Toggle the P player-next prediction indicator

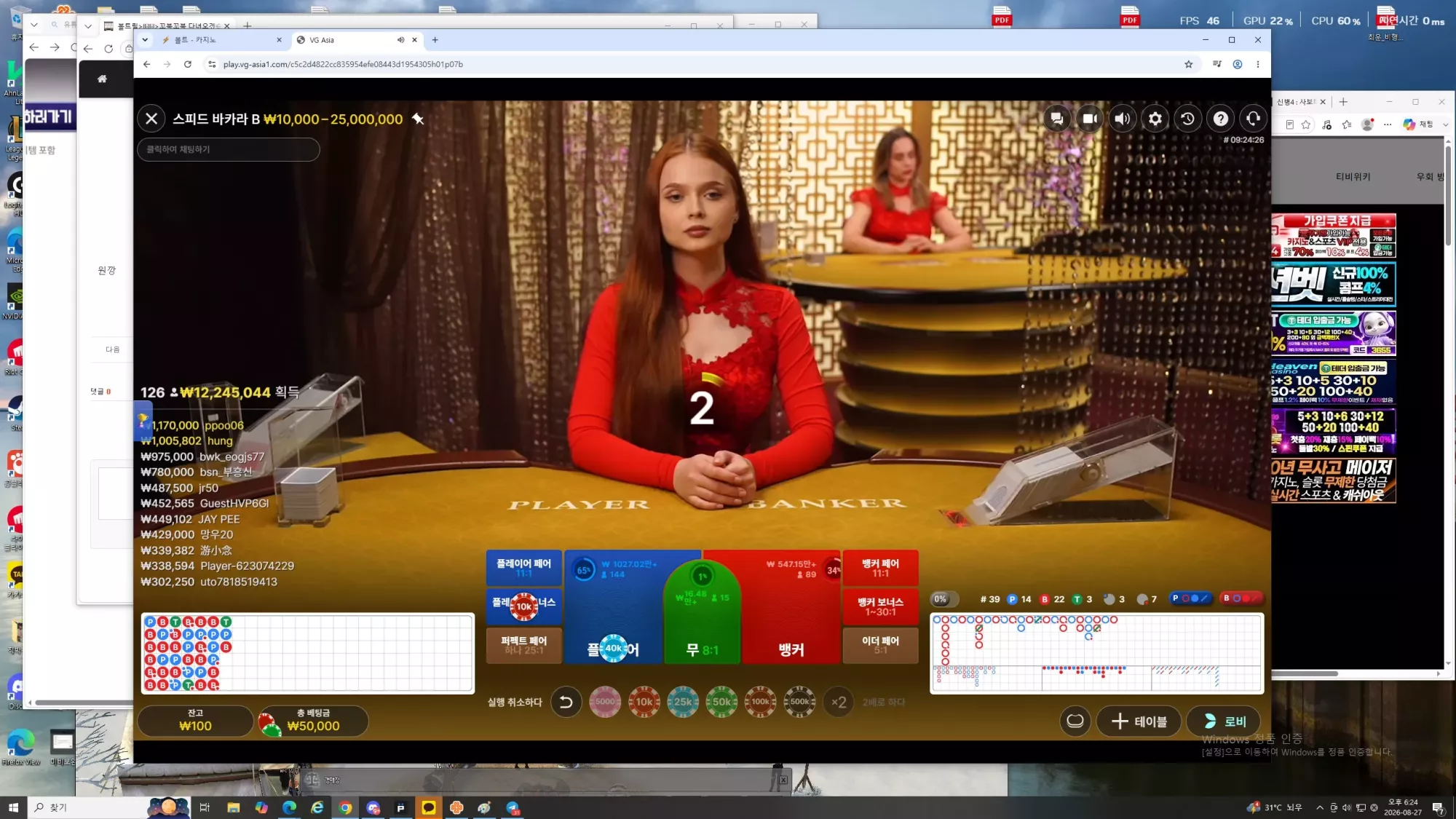1190,598
